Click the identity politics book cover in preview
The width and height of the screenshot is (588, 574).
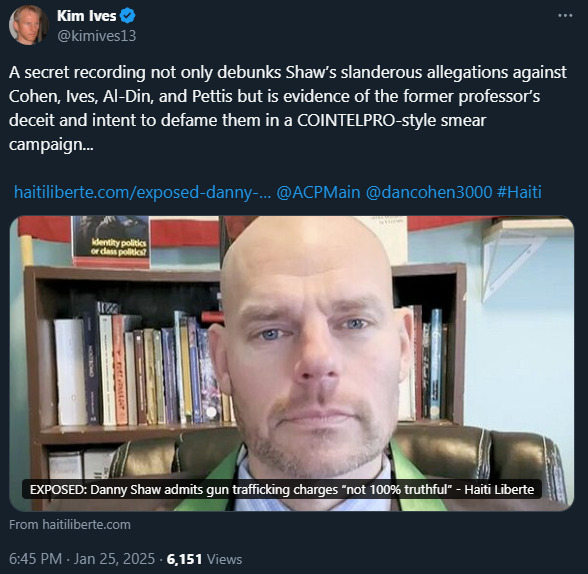[111, 241]
